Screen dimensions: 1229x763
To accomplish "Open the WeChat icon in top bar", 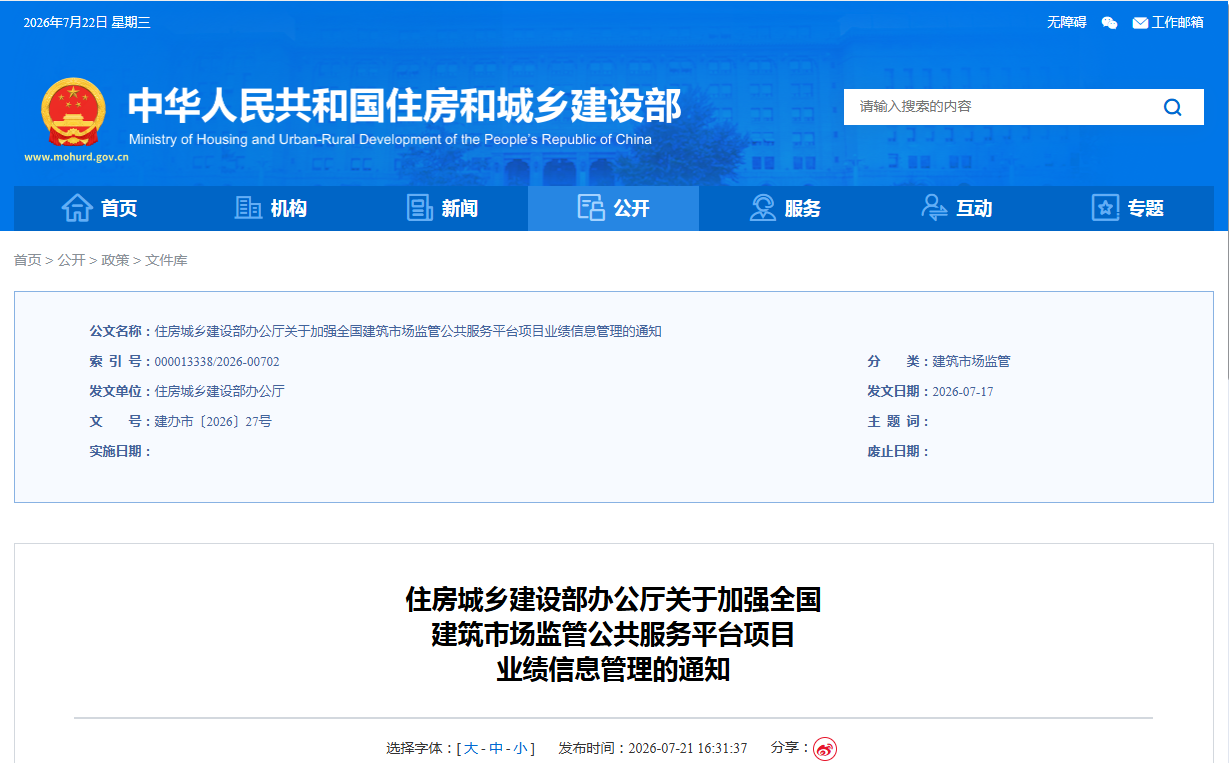I will click(1109, 23).
